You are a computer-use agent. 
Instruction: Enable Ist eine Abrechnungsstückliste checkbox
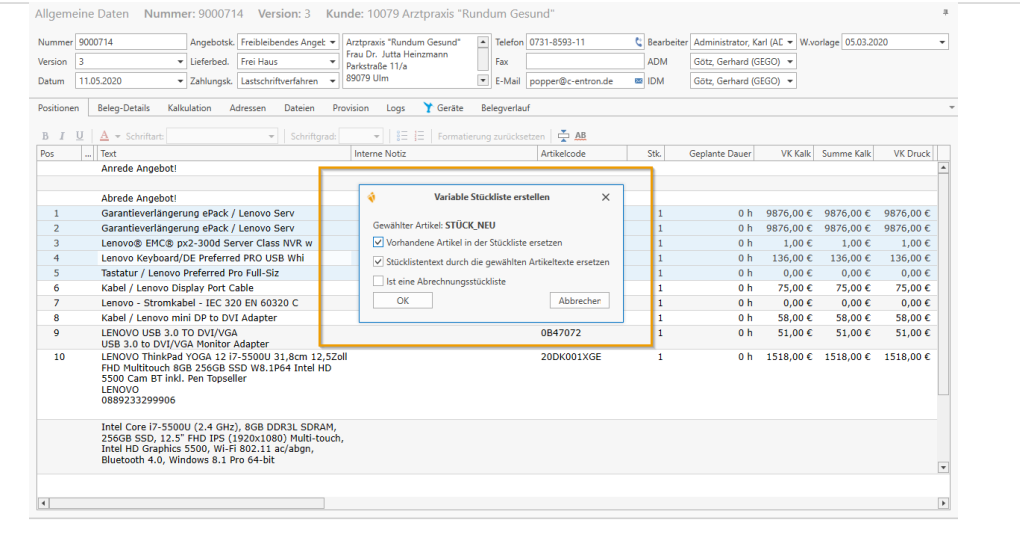pyautogui.click(x=378, y=282)
